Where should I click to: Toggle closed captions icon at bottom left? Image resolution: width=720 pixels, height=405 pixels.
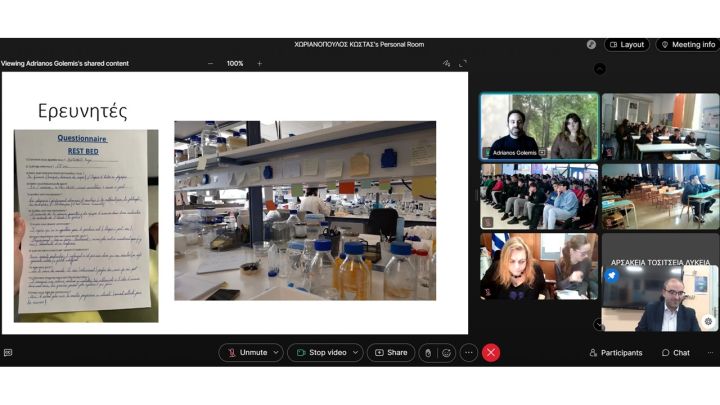coord(8,352)
